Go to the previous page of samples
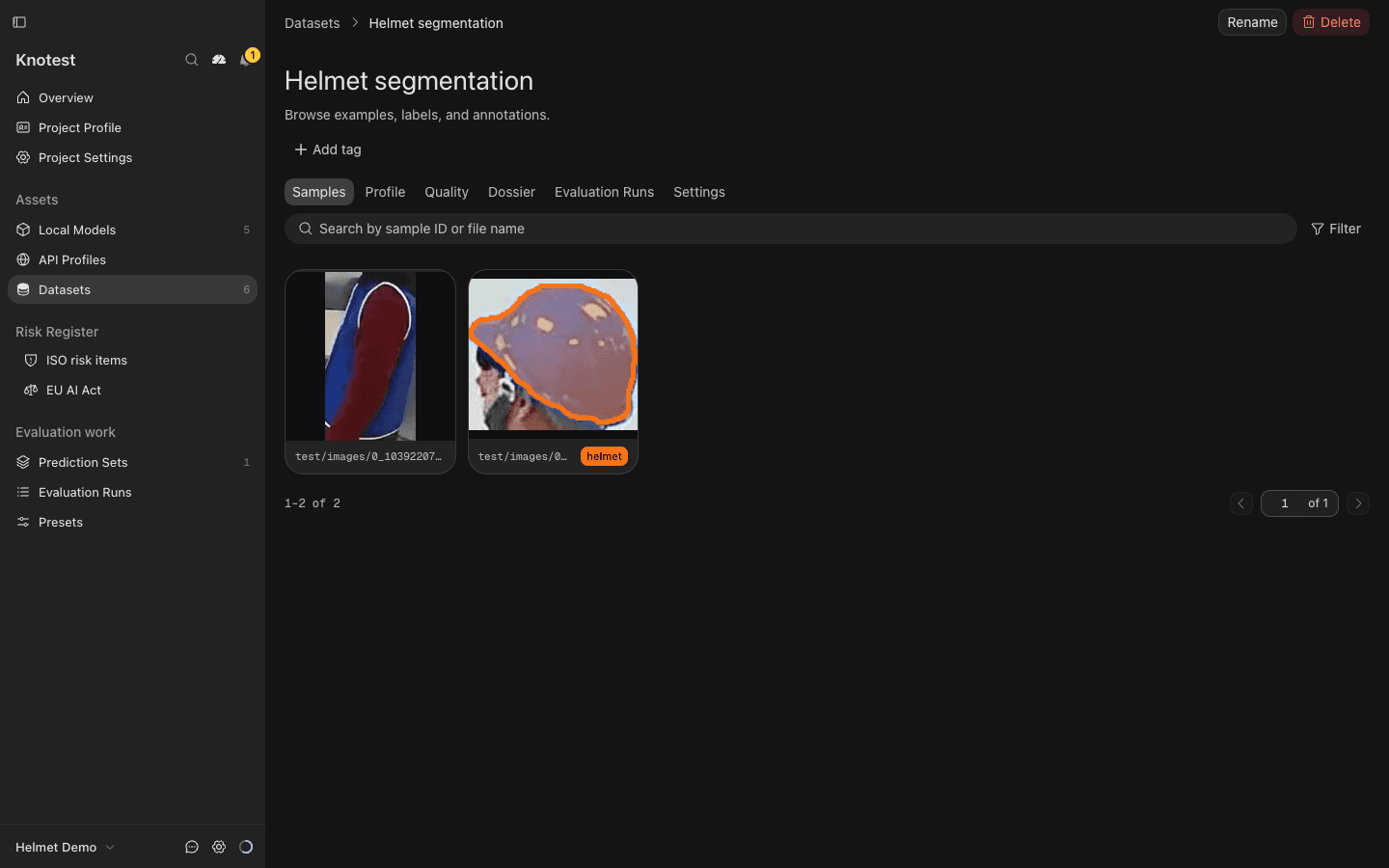Viewport: 1389px width, 868px height. 1241,503
